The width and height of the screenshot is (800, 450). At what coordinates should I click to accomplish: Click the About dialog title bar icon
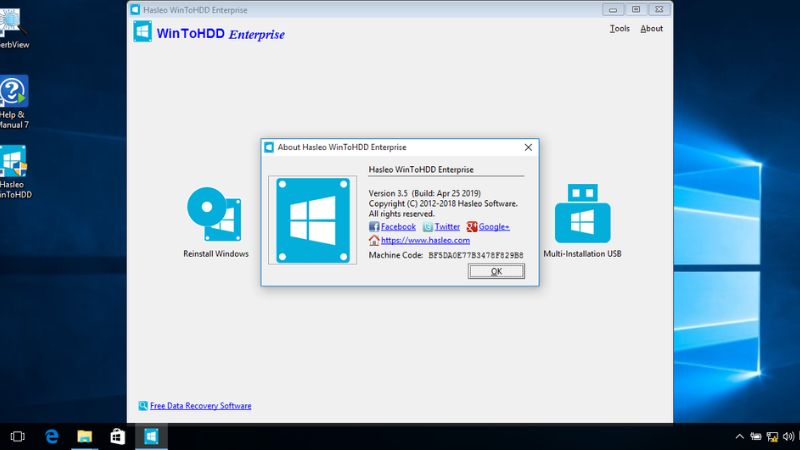tap(269, 147)
